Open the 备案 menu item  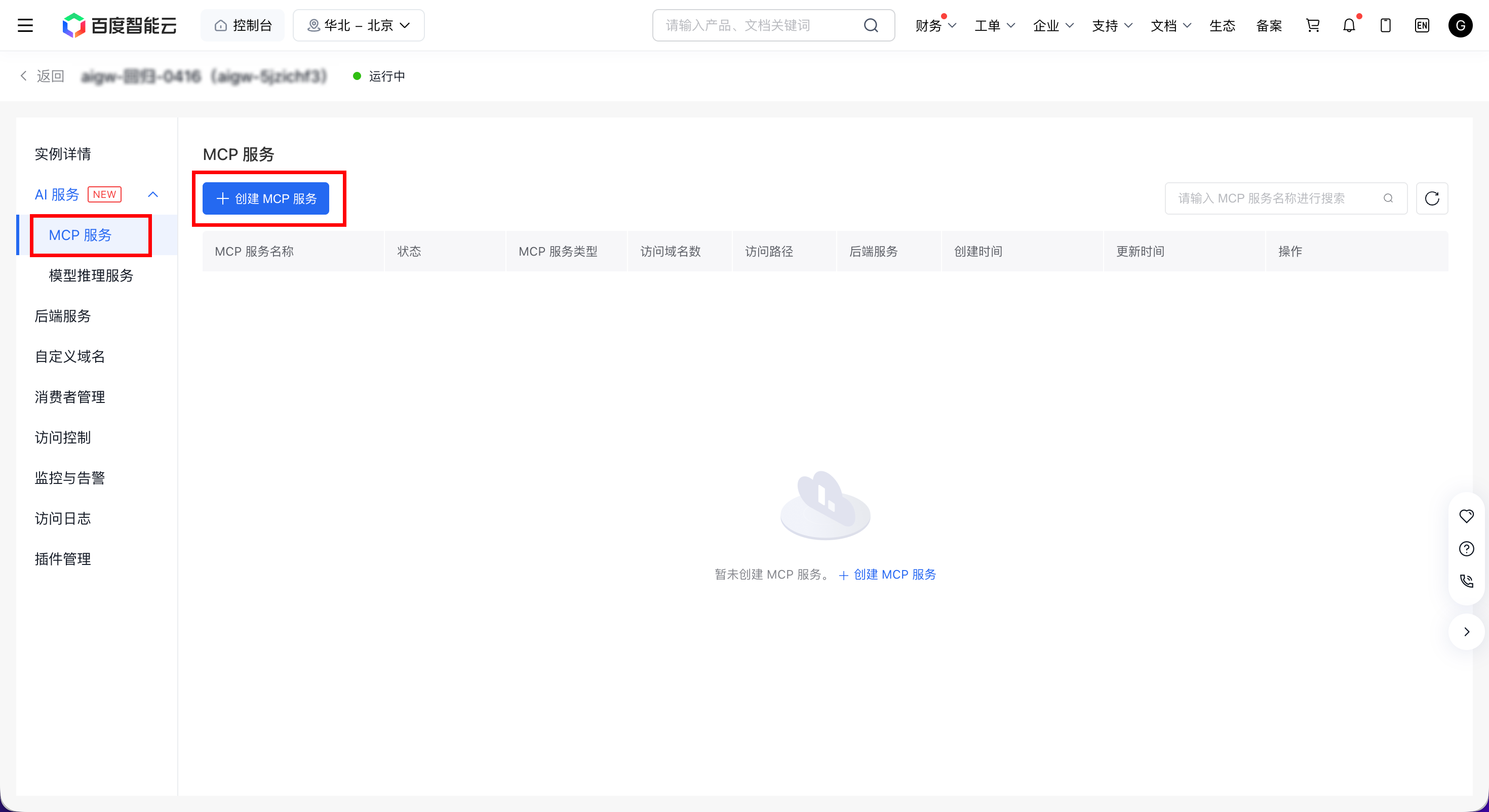point(1269,26)
